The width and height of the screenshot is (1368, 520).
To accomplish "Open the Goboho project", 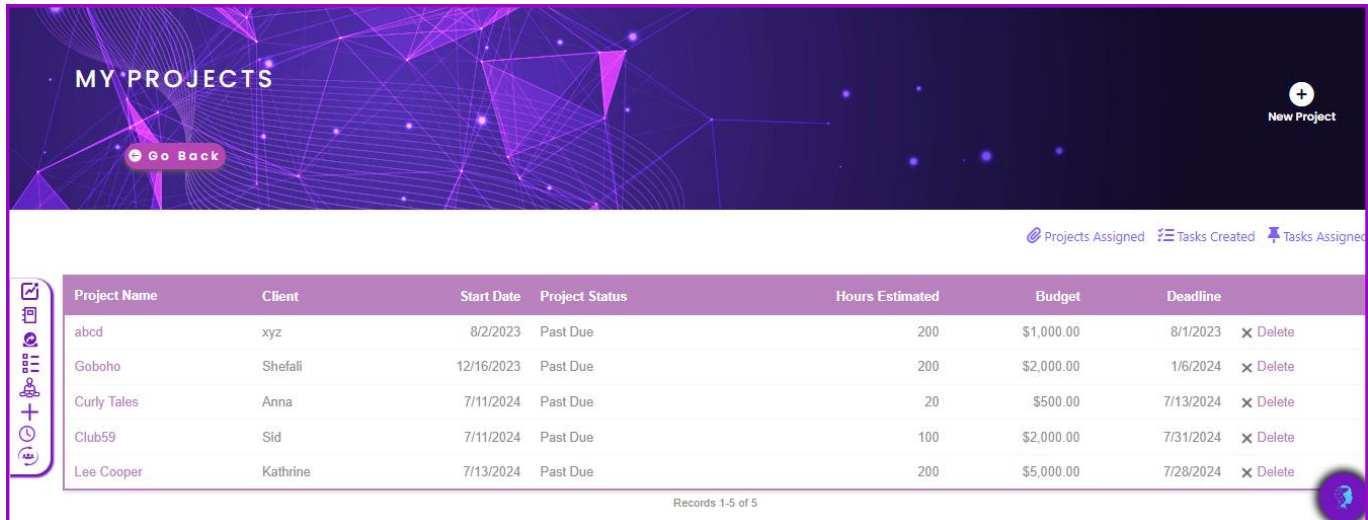I will pos(98,367).
